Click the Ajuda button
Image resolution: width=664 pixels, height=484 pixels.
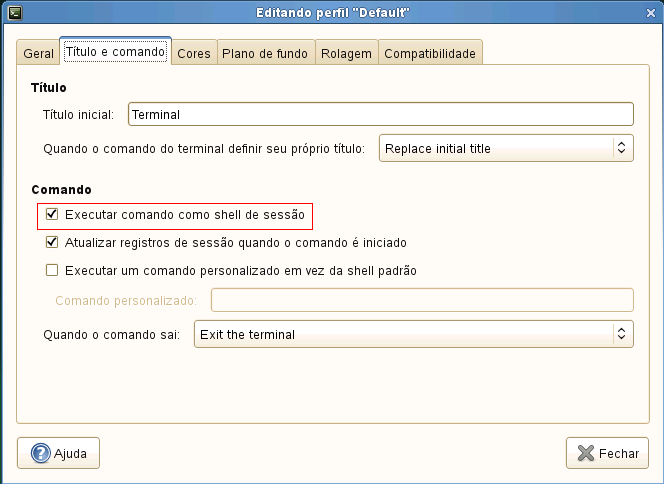click(59, 453)
